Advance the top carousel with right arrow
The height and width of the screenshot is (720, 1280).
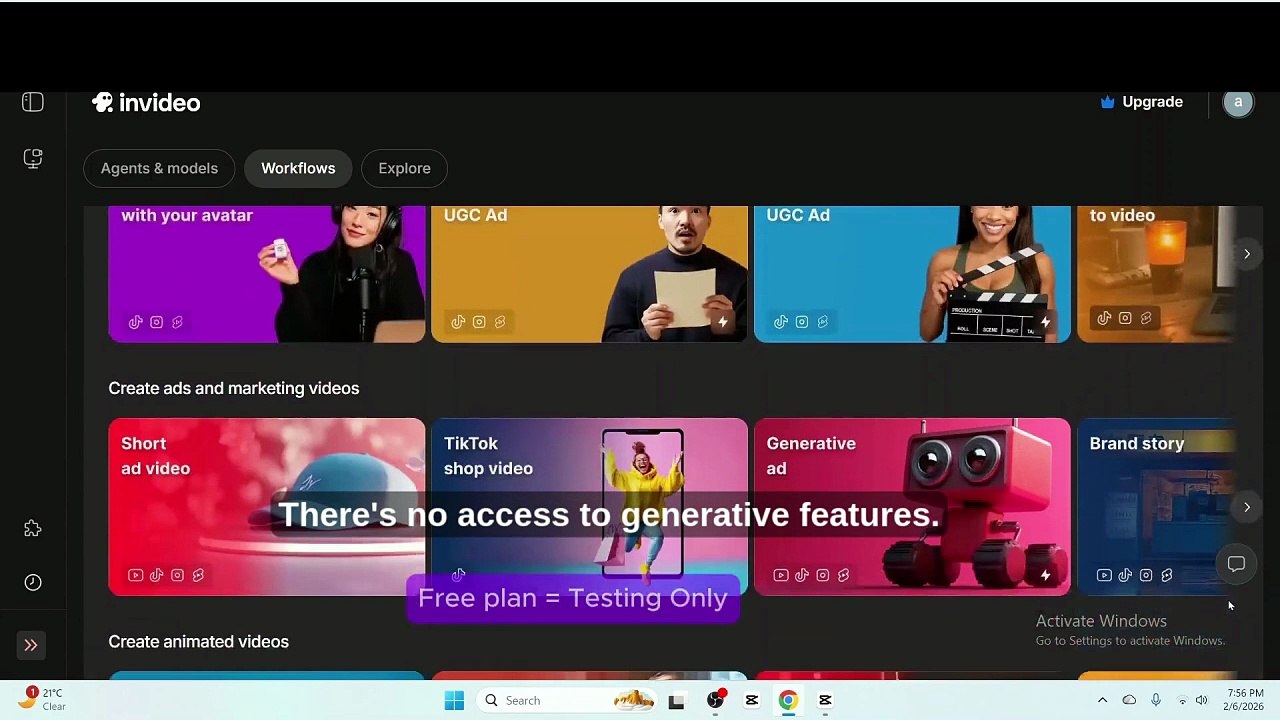point(1247,254)
